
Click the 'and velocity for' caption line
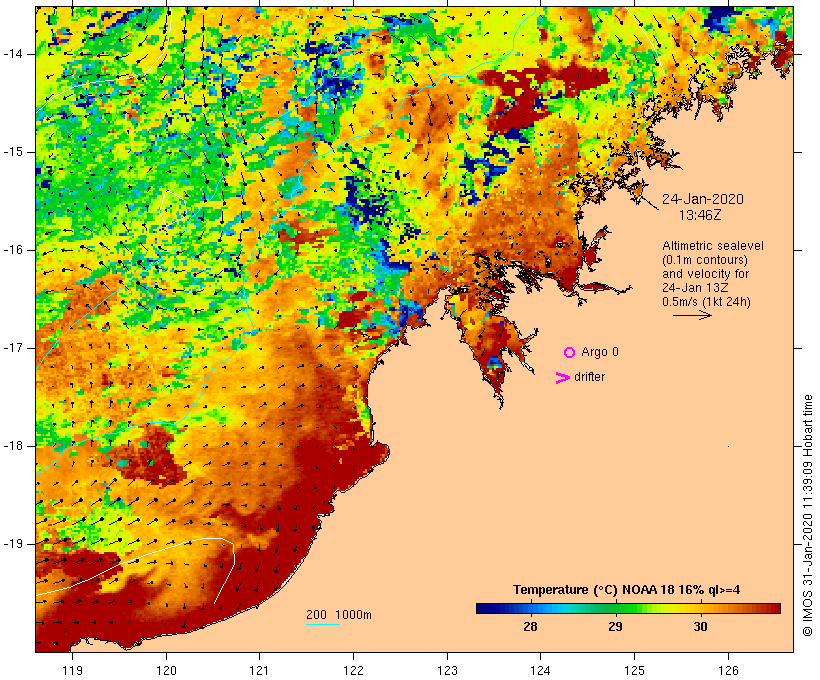point(705,274)
